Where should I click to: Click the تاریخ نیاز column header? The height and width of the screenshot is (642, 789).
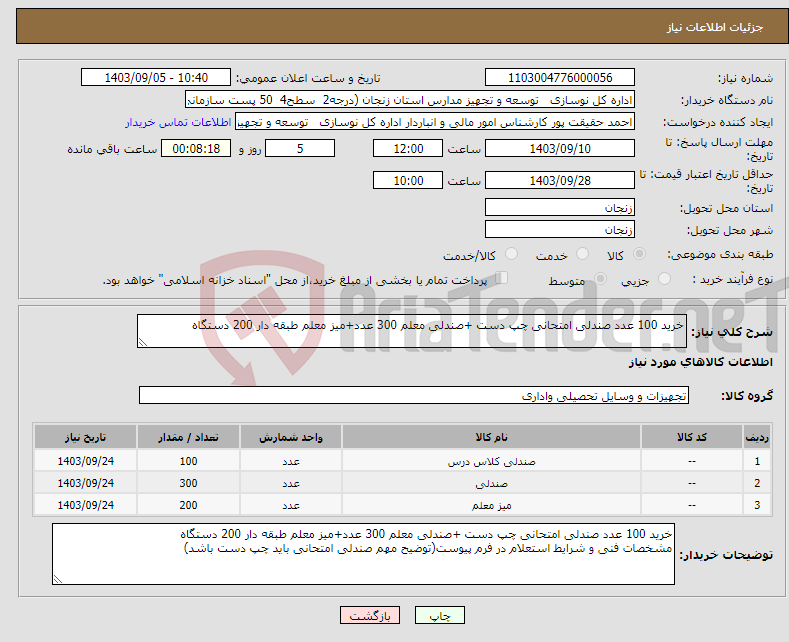click(x=86, y=437)
